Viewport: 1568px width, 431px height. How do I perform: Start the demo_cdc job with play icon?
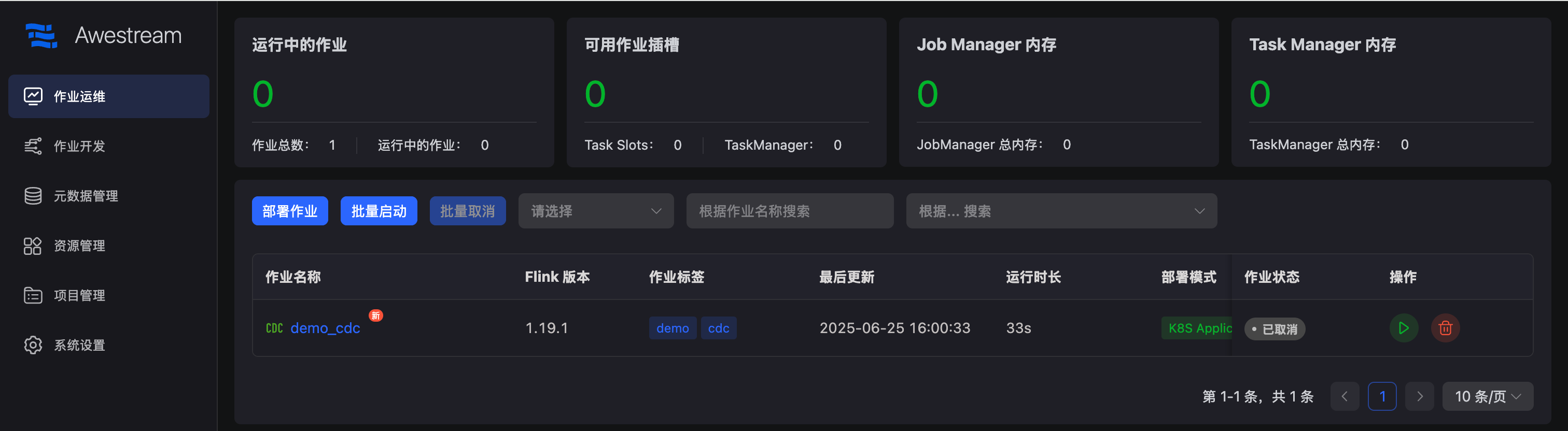point(1403,328)
